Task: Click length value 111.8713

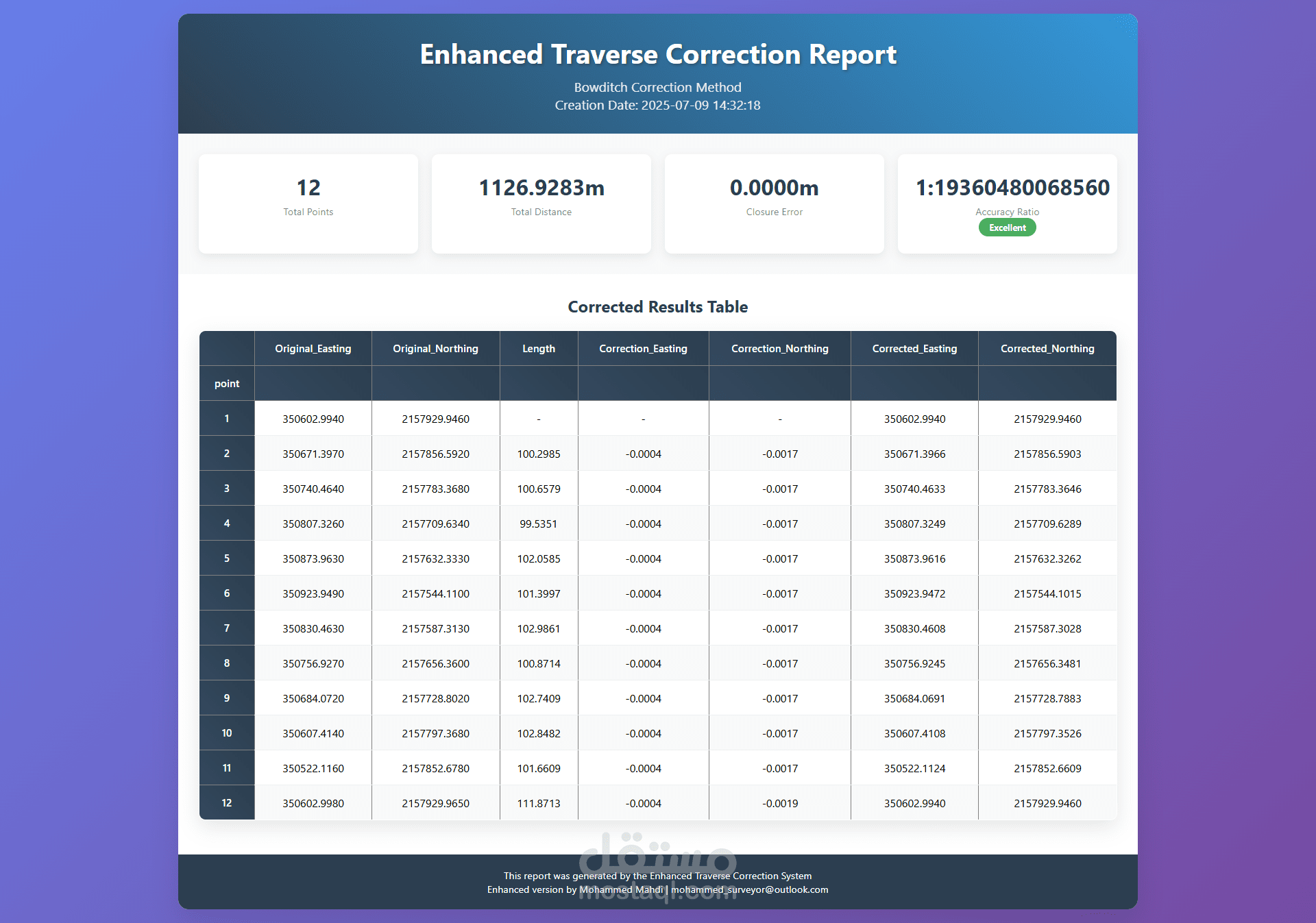Action: 539,803
